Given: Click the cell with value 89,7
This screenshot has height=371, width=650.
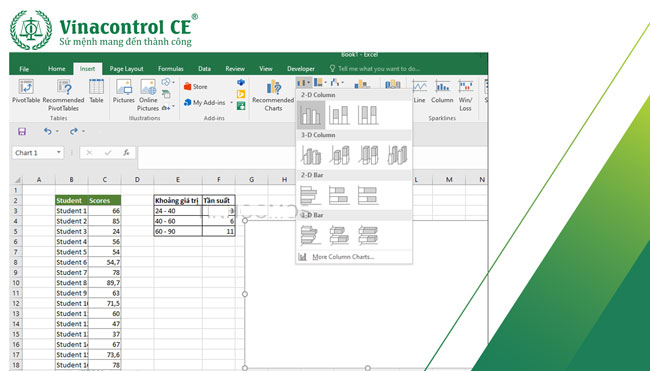Looking at the screenshot, I should tap(104, 283).
